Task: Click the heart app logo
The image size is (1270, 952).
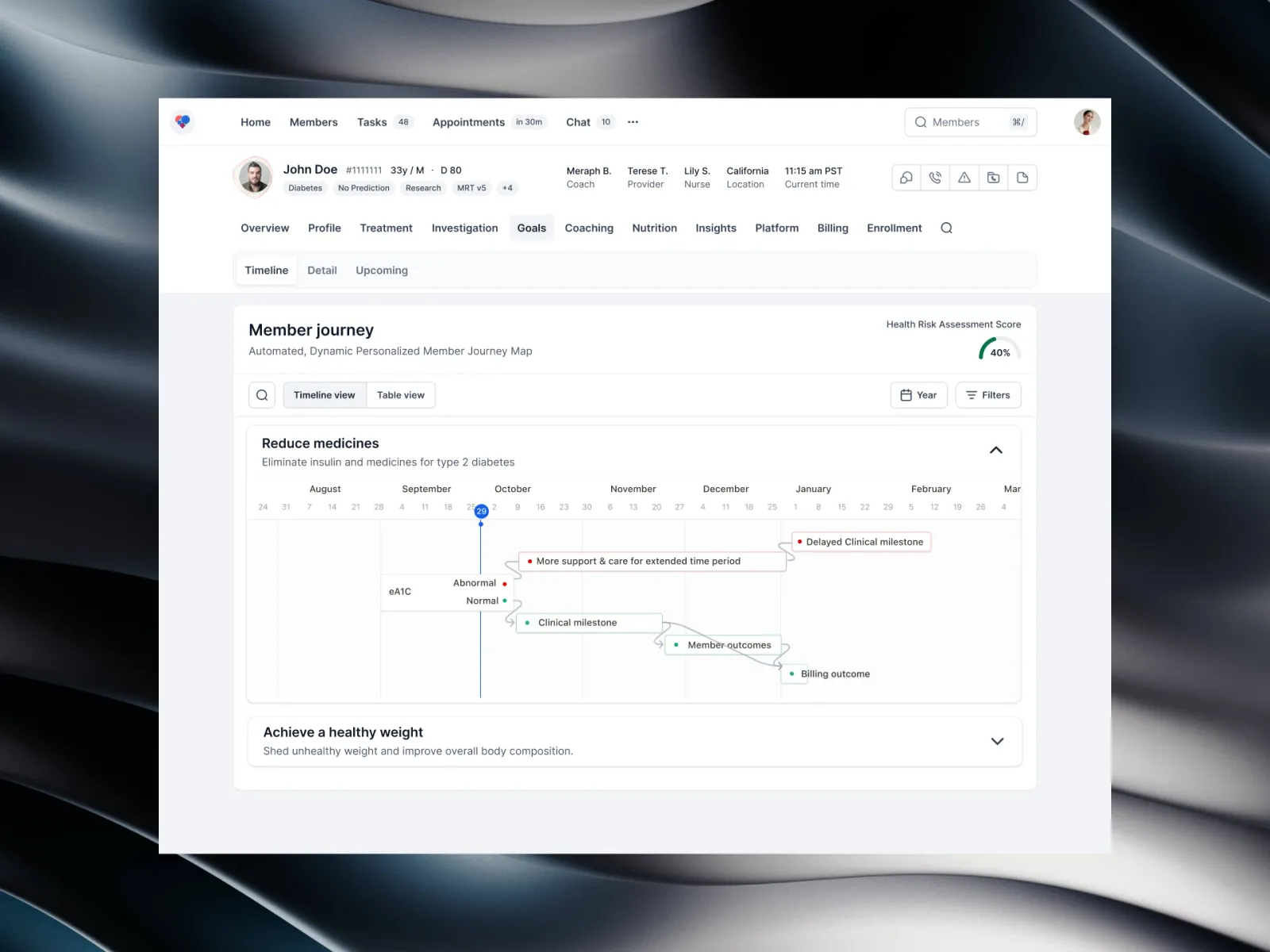Action: 183,121
